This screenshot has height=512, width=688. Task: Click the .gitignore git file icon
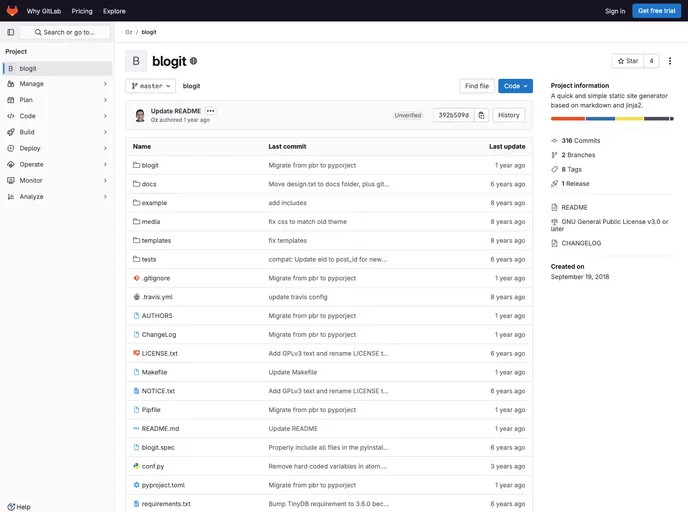tap(136, 278)
